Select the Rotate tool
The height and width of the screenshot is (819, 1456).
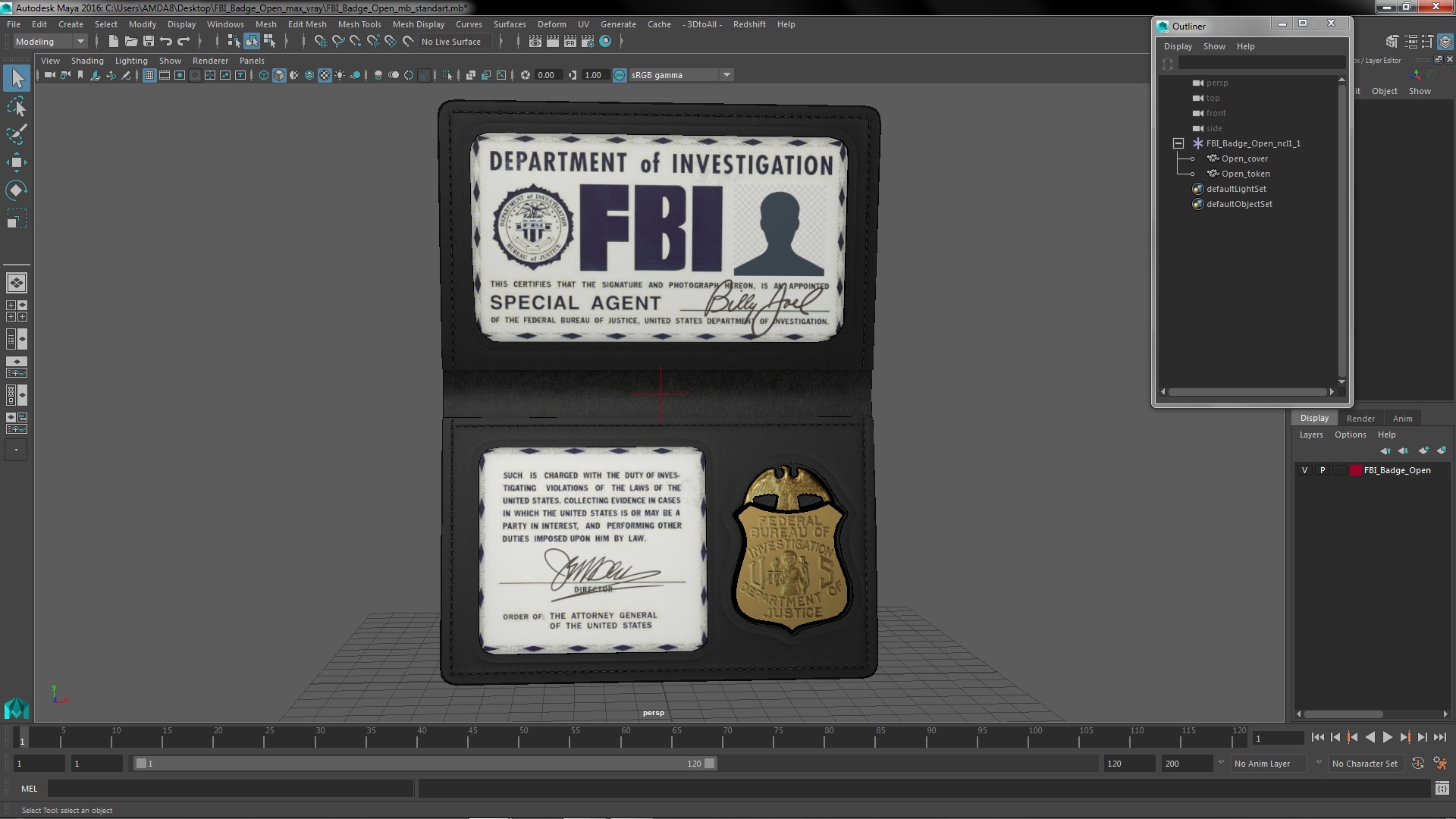(16, 190)
